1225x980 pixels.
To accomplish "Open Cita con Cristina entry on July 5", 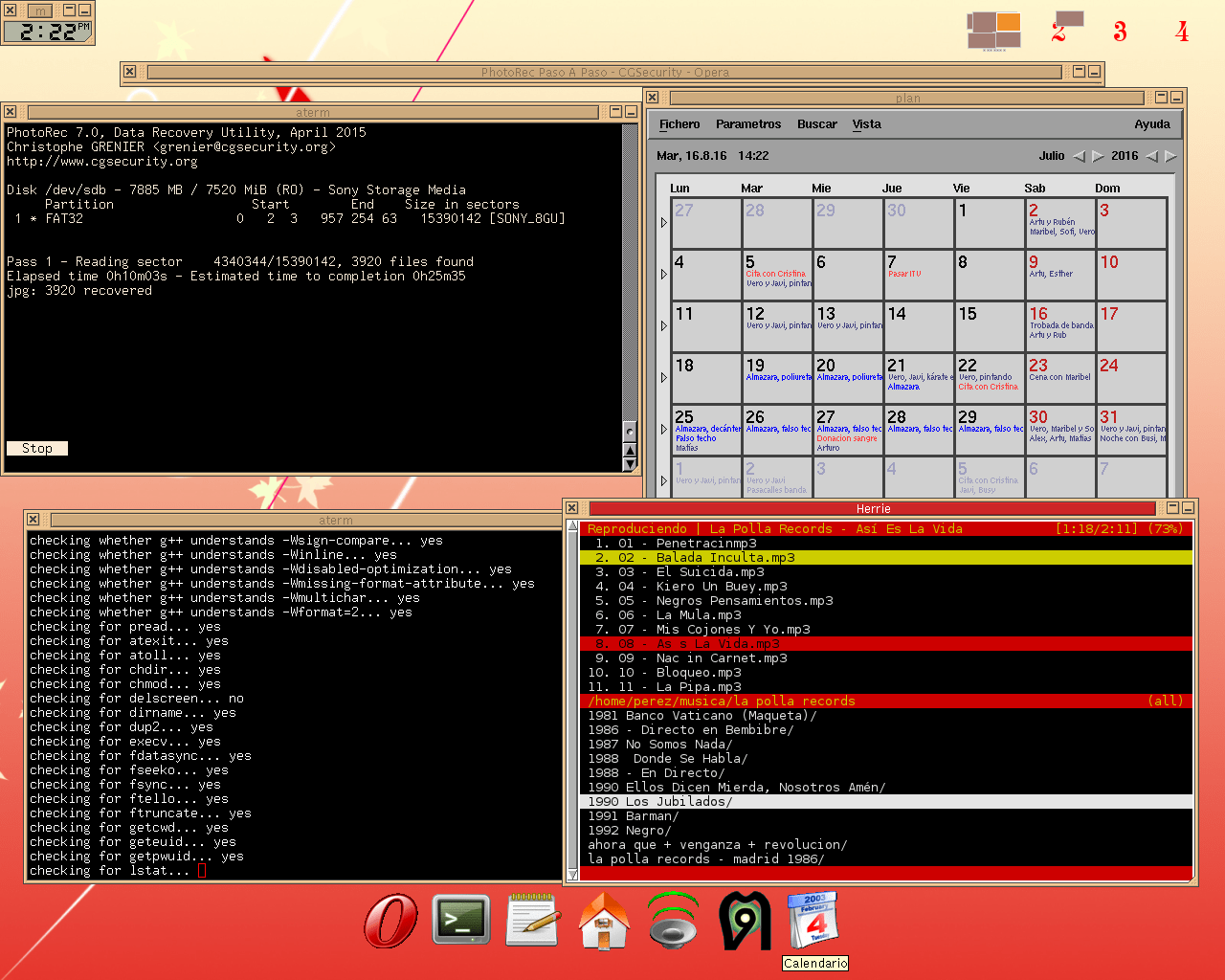I will [776, 274].
